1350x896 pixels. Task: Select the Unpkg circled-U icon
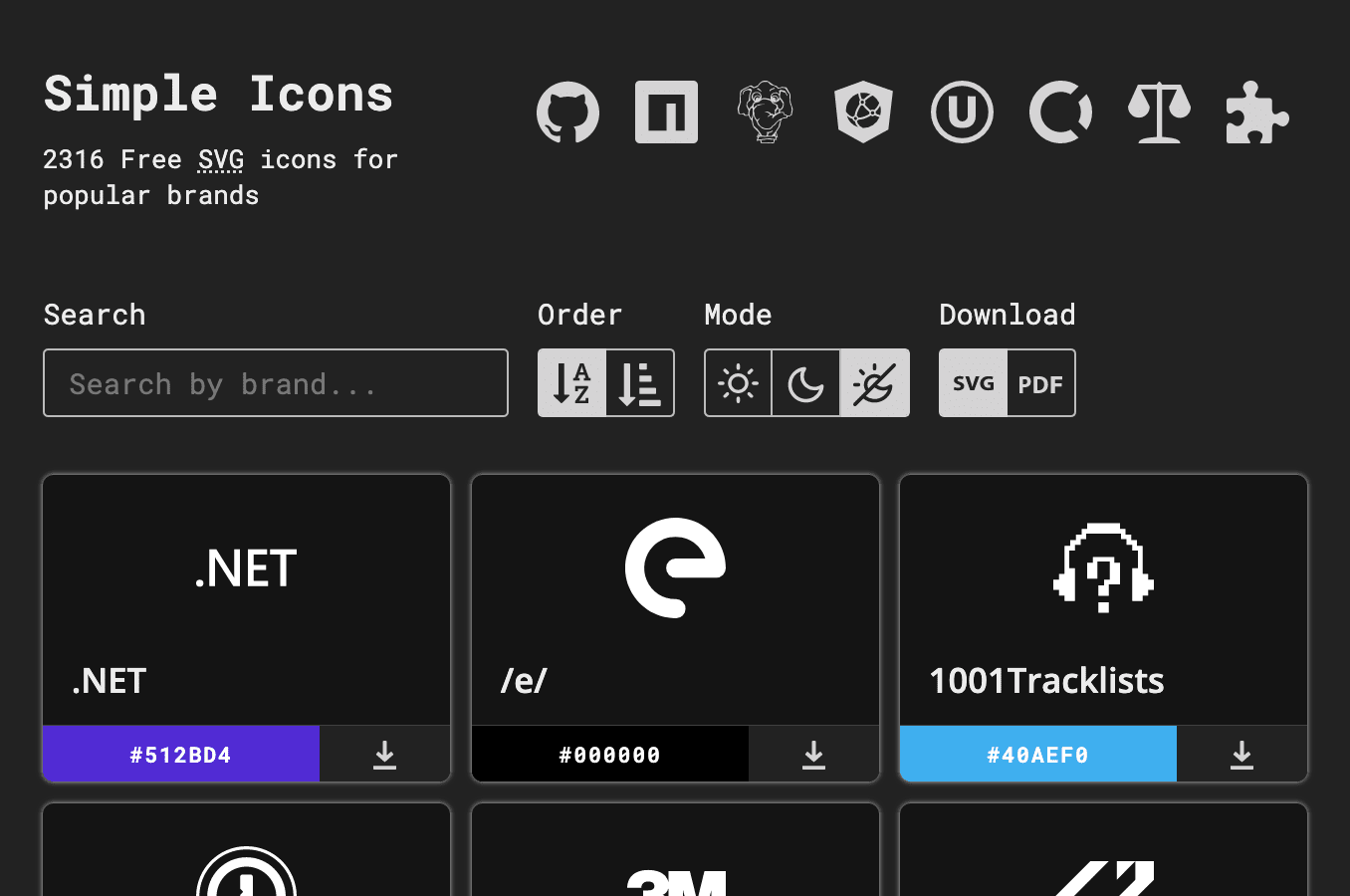click(x=962, y=112)
